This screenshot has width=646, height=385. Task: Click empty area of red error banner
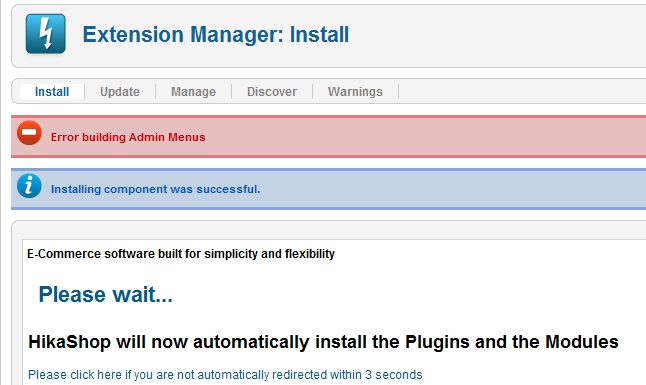(424, 137)
